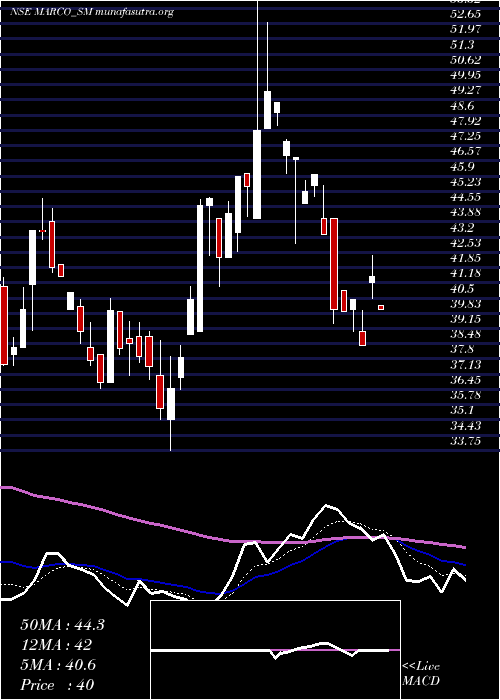The image size is (500, 700).
Task: Click the 38.48 price value
Action: [x=465, y=334]
